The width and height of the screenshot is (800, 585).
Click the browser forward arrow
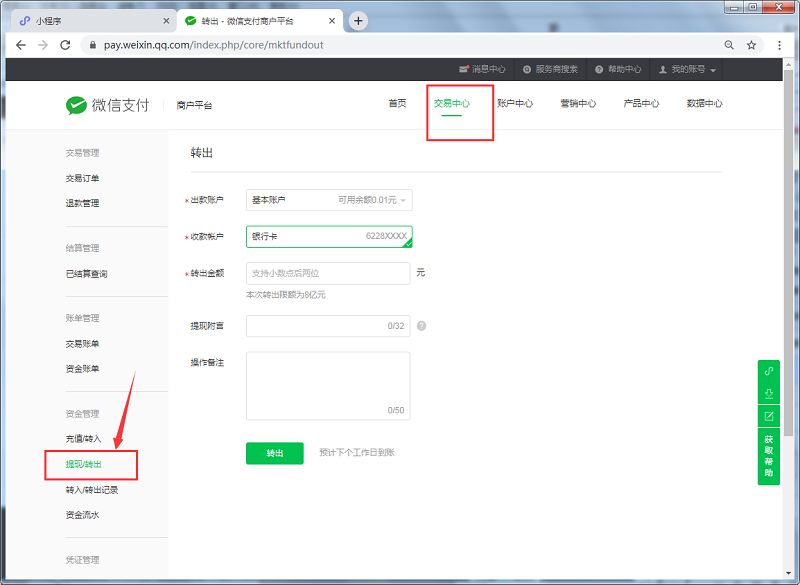(43, 45)
